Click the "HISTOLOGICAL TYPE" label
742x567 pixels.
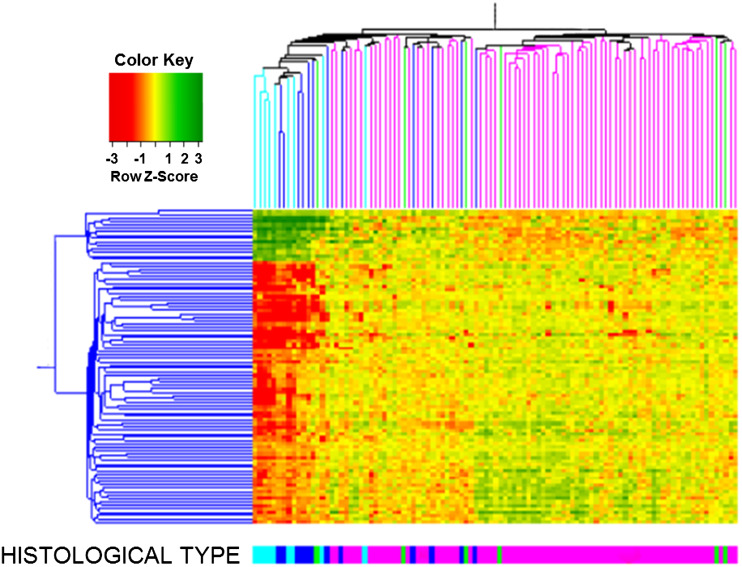click(121, 553)
